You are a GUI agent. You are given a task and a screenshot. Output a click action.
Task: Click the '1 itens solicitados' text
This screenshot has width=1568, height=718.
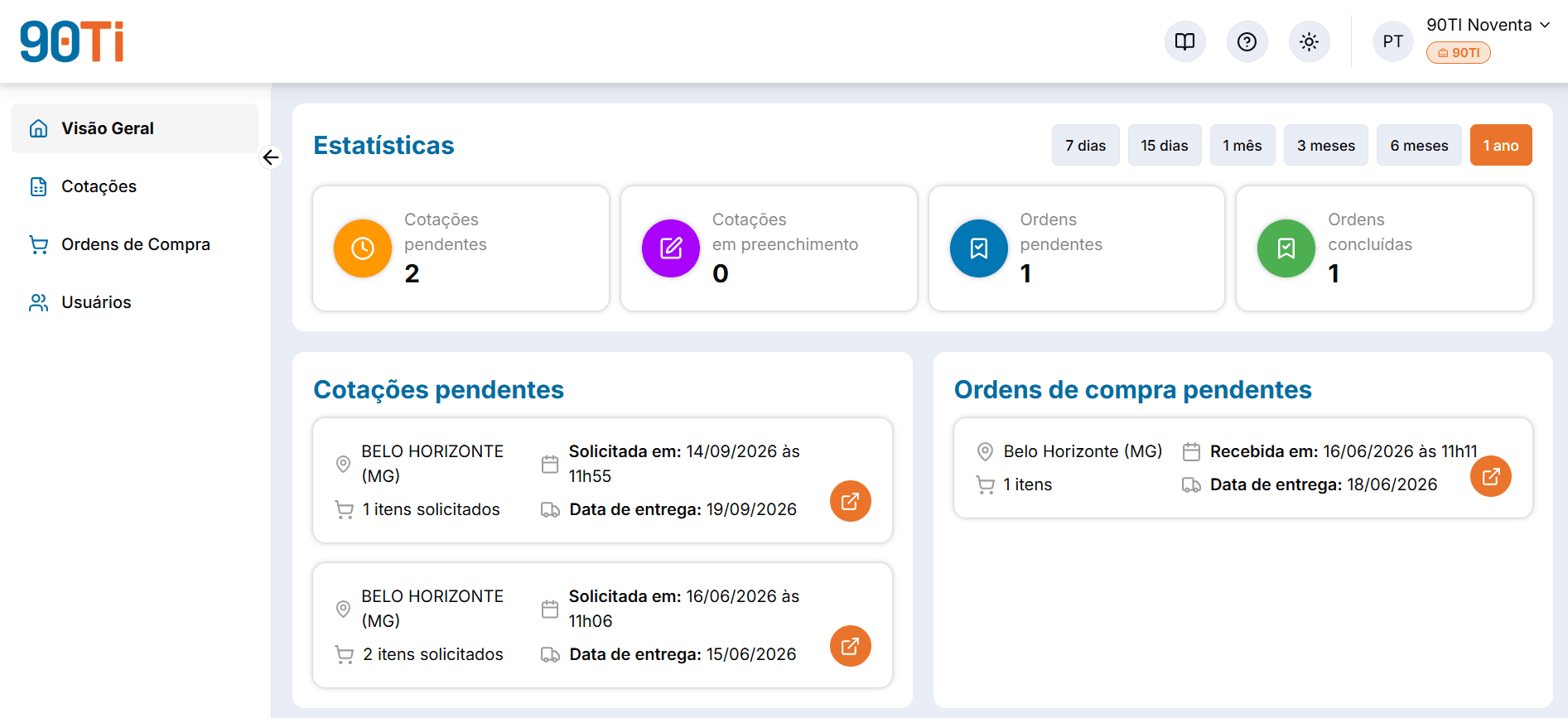(x=431, y=509)
